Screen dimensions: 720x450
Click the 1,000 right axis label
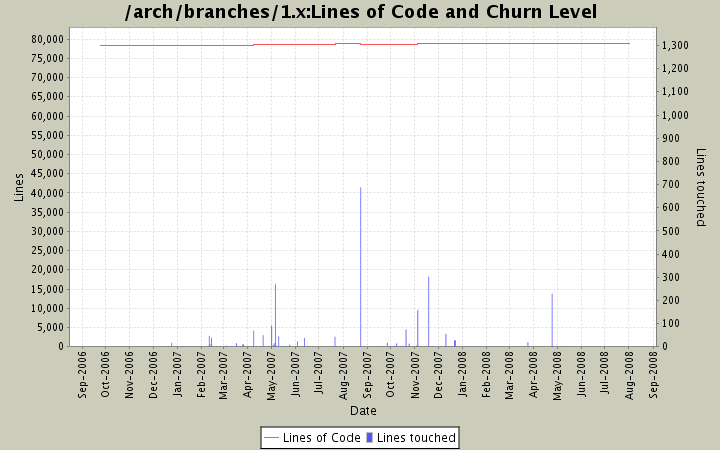(675, 115)
